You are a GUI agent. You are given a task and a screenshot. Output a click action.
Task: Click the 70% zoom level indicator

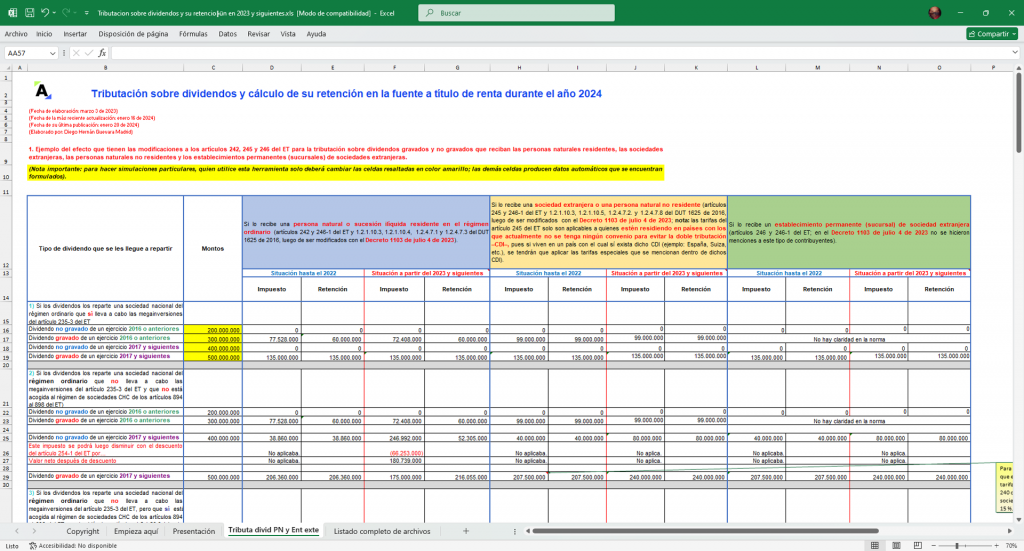coord(1011,545)
